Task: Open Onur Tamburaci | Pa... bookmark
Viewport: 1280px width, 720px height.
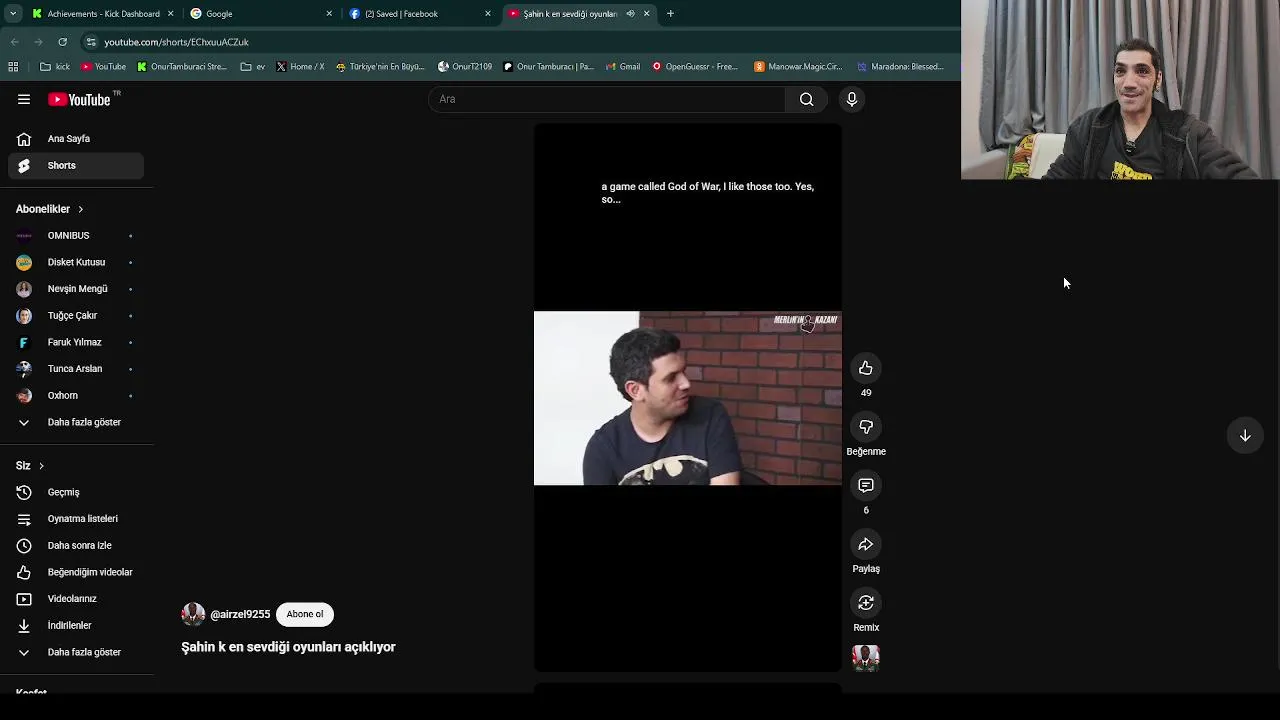Action: pyautogui.click(x=548, y=67)
